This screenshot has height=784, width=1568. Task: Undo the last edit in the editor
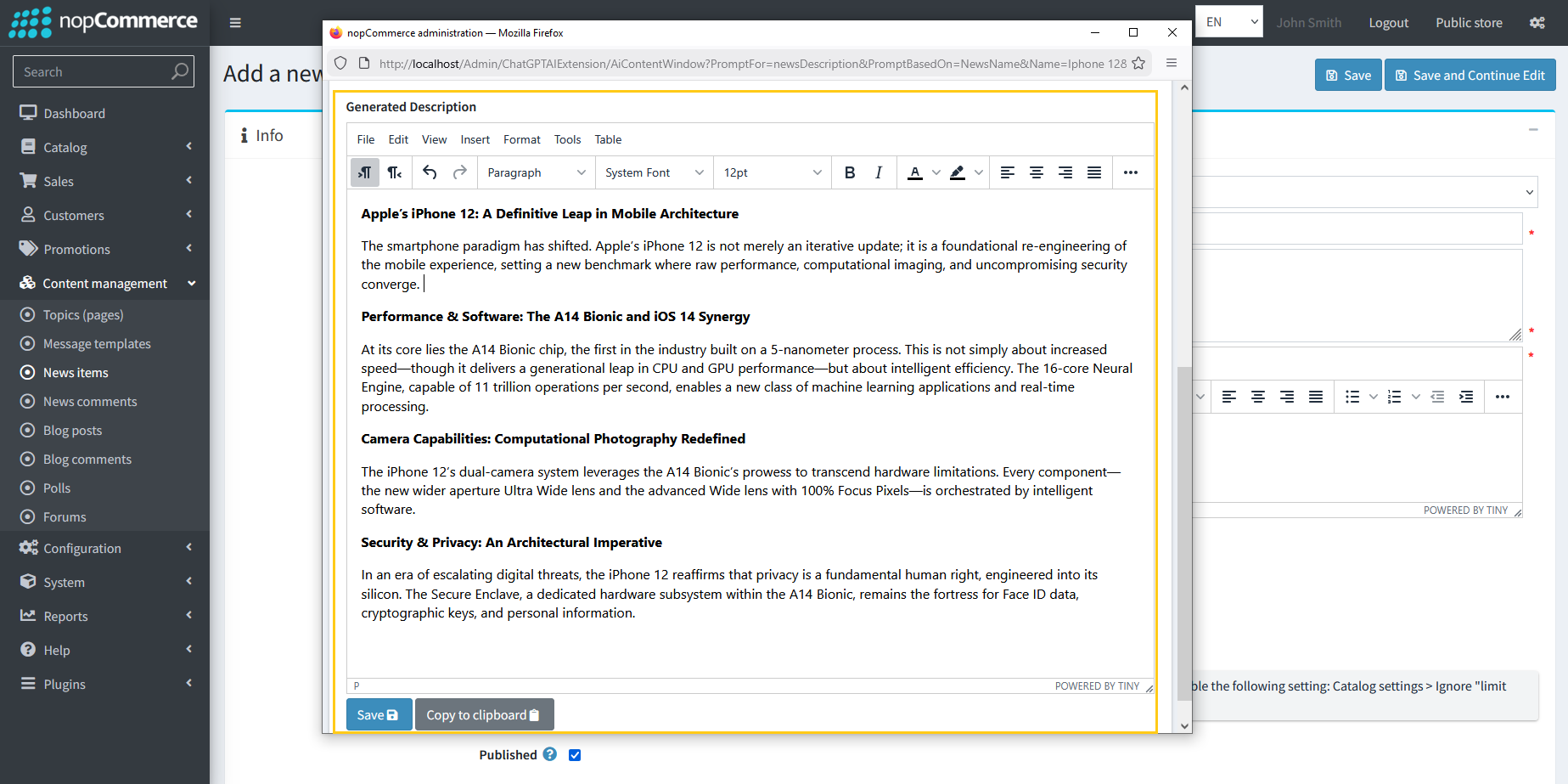point(430,172)
